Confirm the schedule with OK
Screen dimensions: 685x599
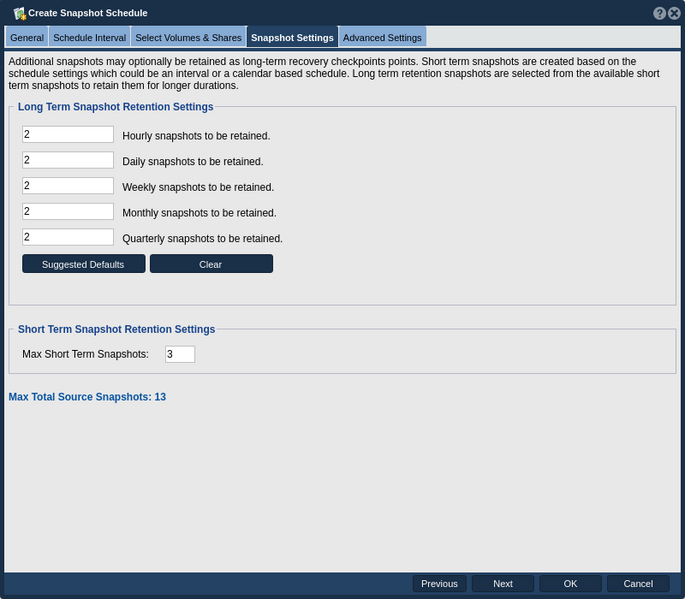coord(570,584)
